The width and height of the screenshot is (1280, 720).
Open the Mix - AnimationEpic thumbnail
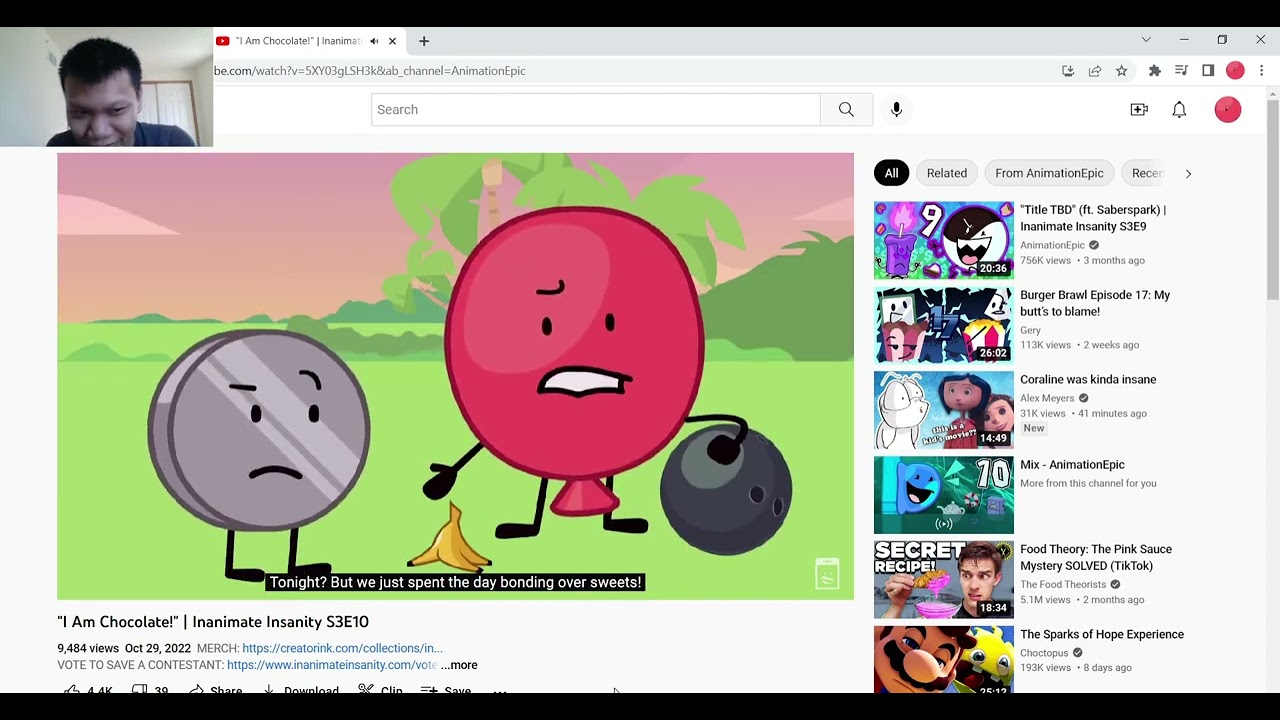click(943, 495)
